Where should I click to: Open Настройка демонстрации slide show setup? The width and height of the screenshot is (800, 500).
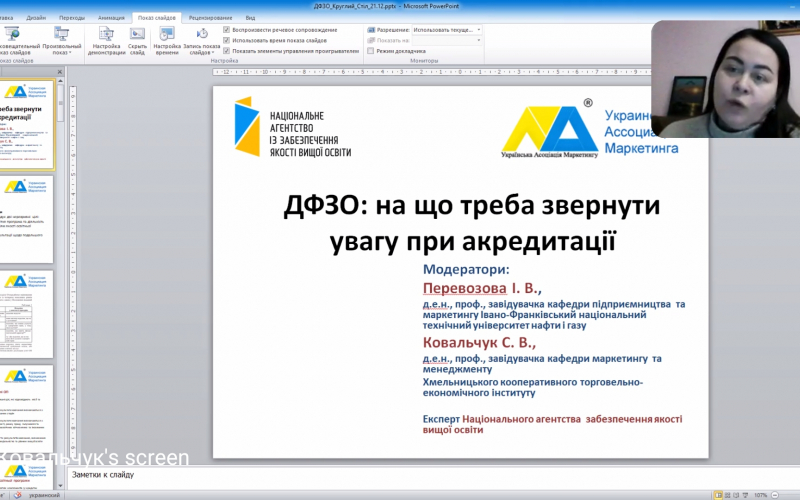(106, 41)
